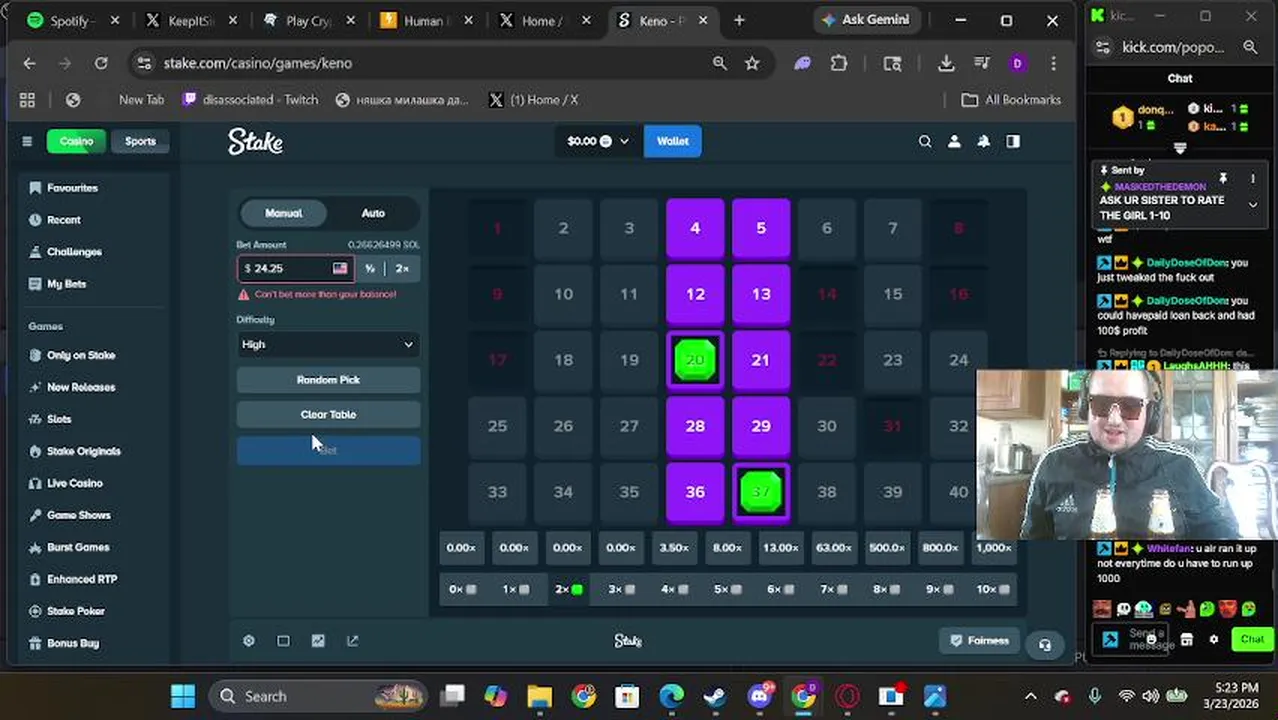Open live stats chart icon below board

[x=318, y=641]
